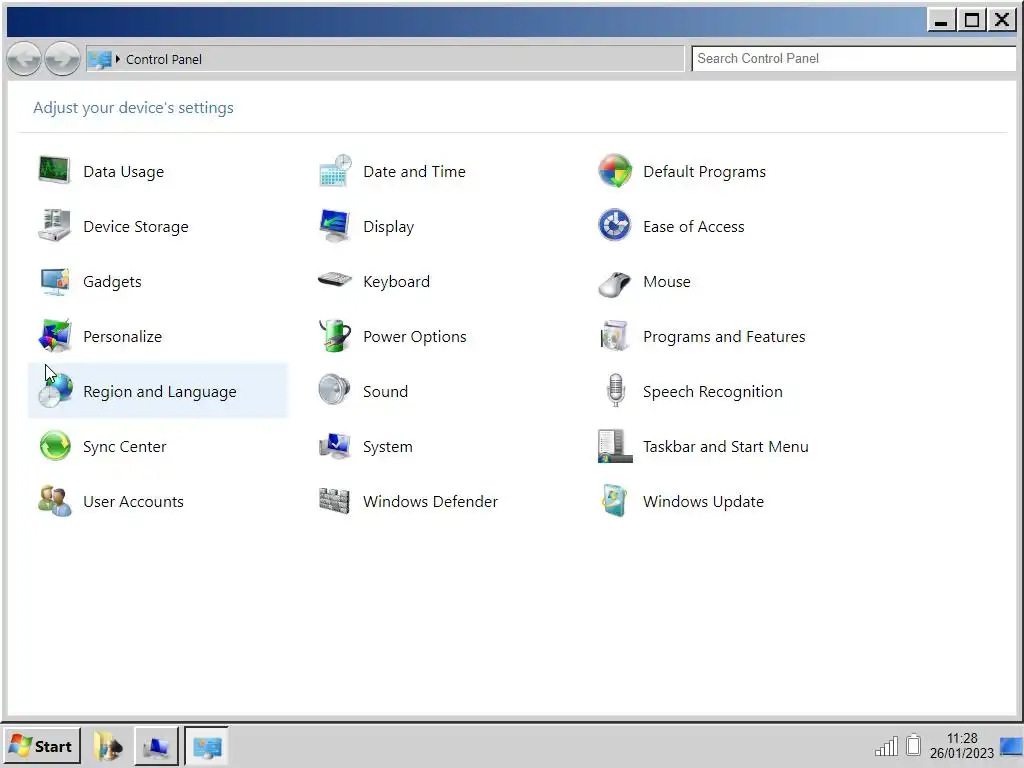Click the Speech Recognition microphone icon

click(x=615, y=391)
